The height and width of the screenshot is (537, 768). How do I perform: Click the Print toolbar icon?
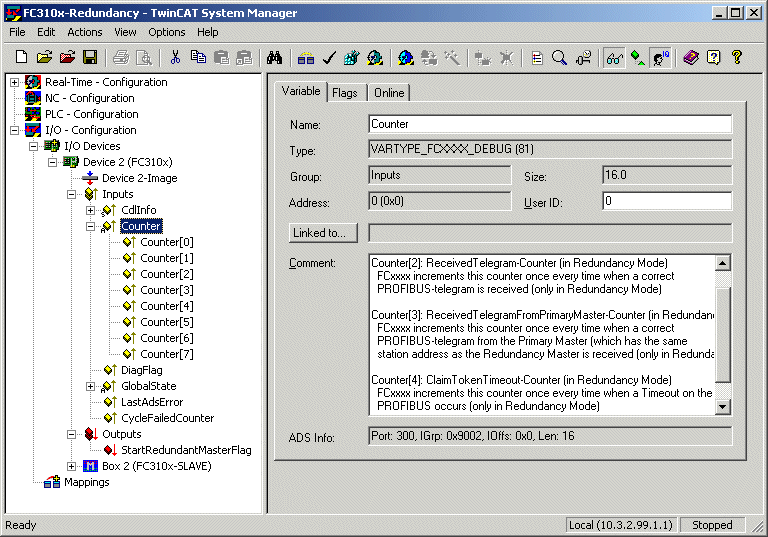click(x=120, y=58)
